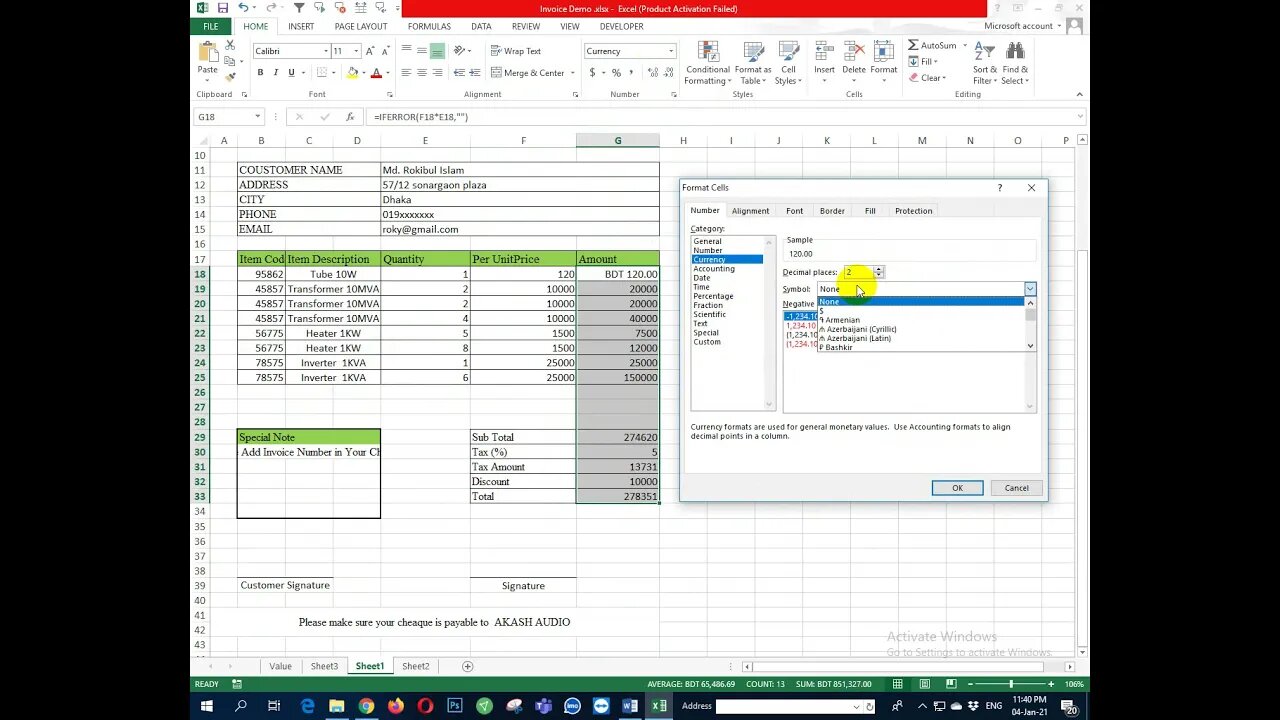Toggle Italic formatting
Viewport: 1280px width, 720px height.
(x=276, y=73)
